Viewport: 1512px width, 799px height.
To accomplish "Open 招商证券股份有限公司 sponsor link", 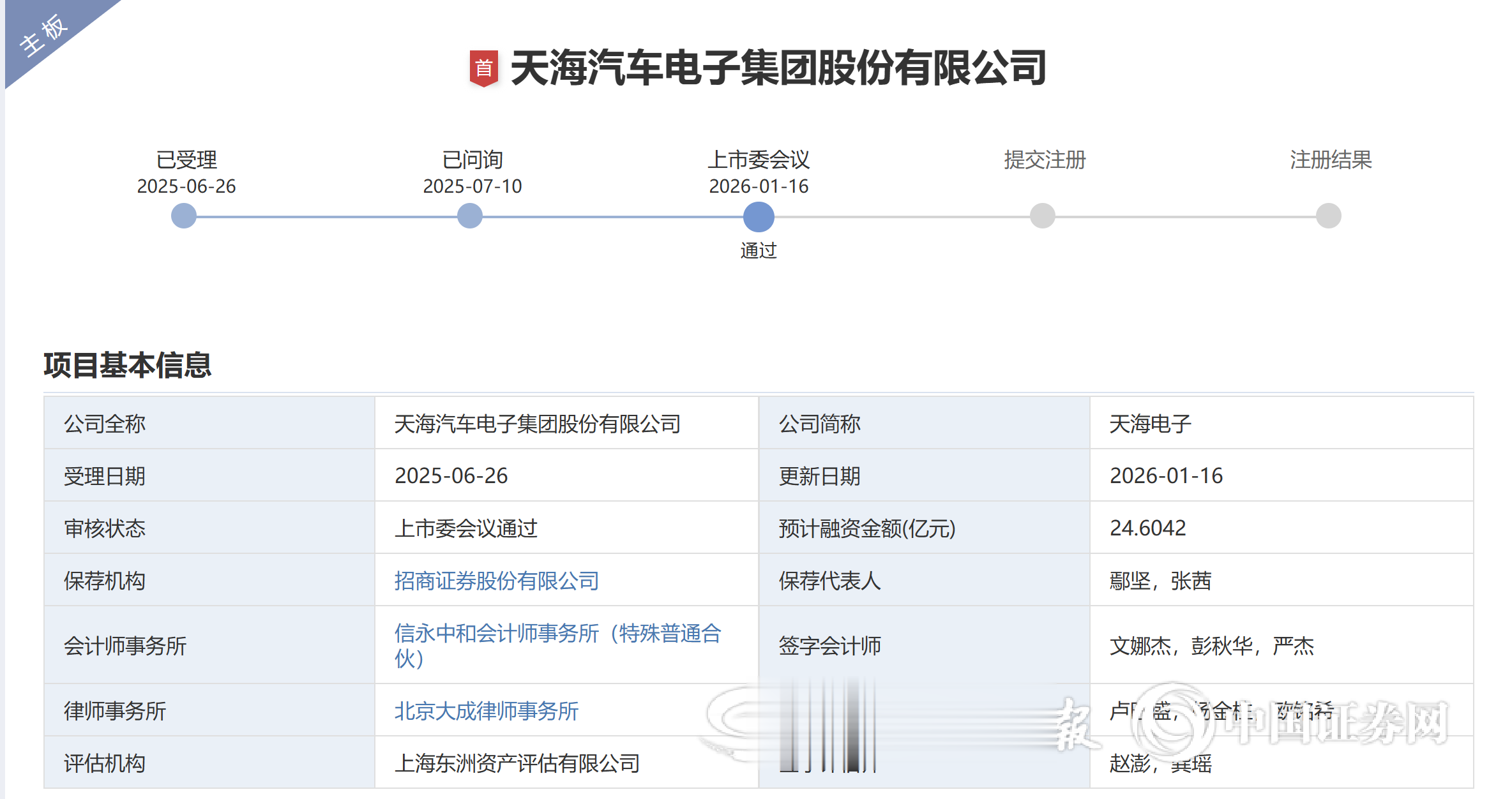I will (x=496, y=581).
